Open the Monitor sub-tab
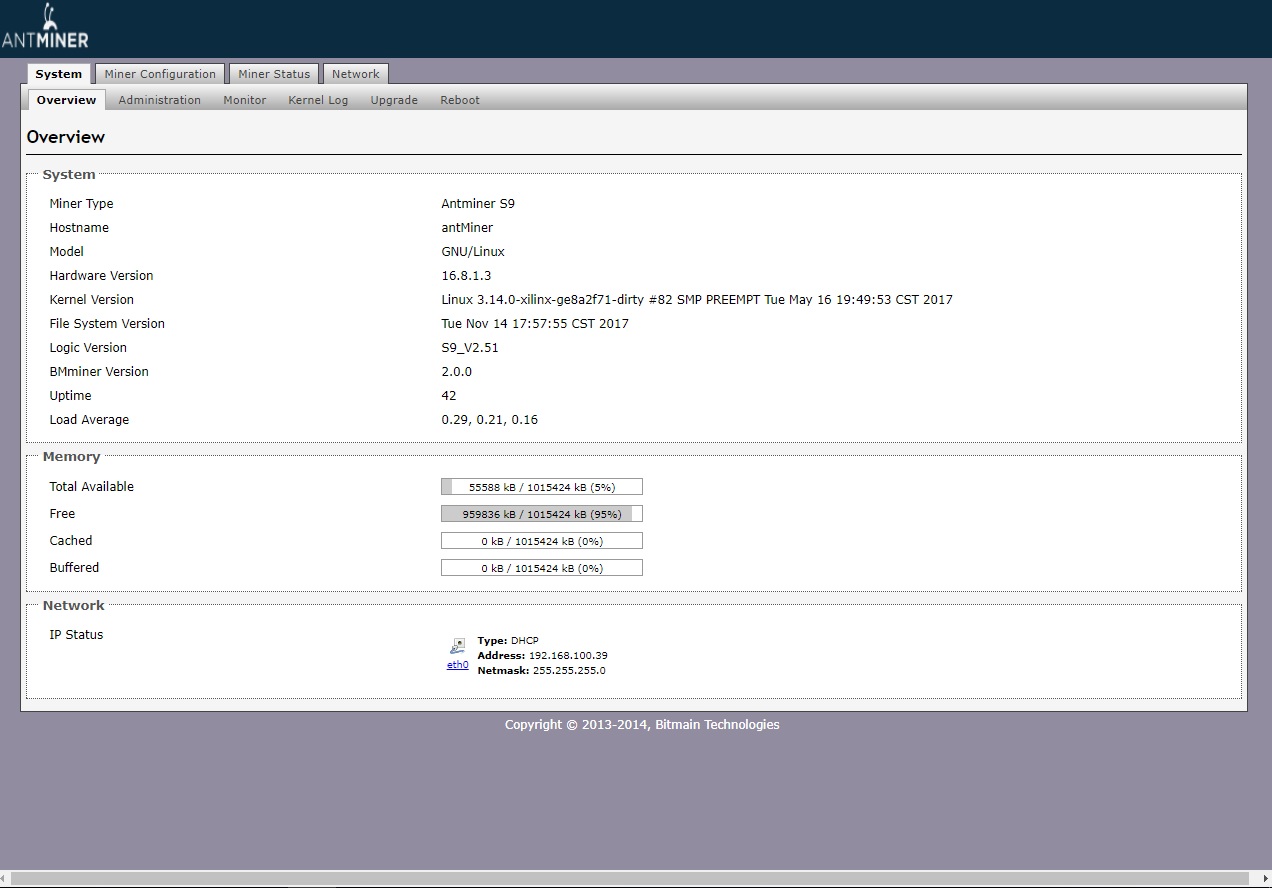Image resolution: width=1272 pixels, height=888 pixels. pos(245,100)
